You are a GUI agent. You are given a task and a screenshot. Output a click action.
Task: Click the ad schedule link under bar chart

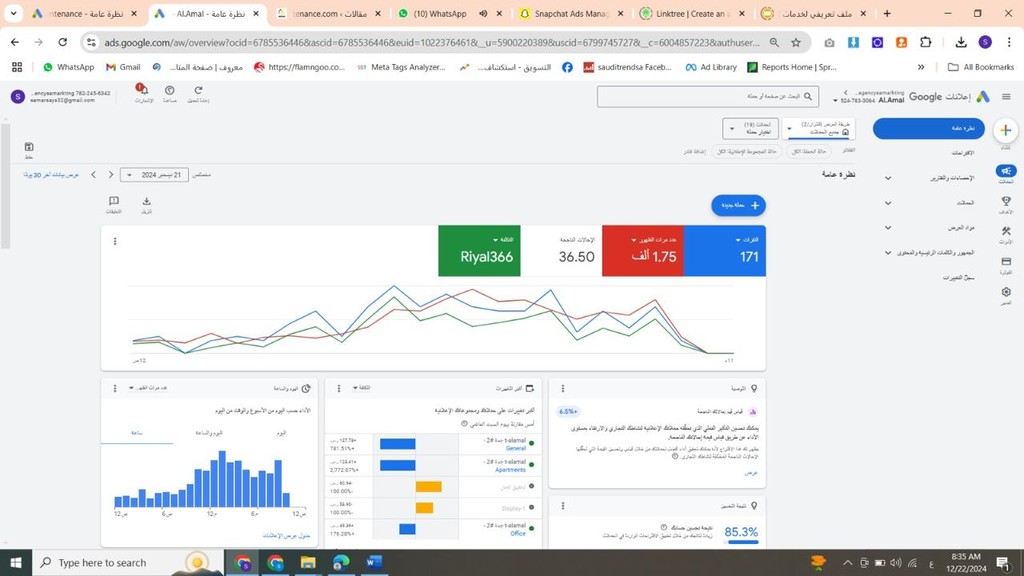click(x=286, y=536)
